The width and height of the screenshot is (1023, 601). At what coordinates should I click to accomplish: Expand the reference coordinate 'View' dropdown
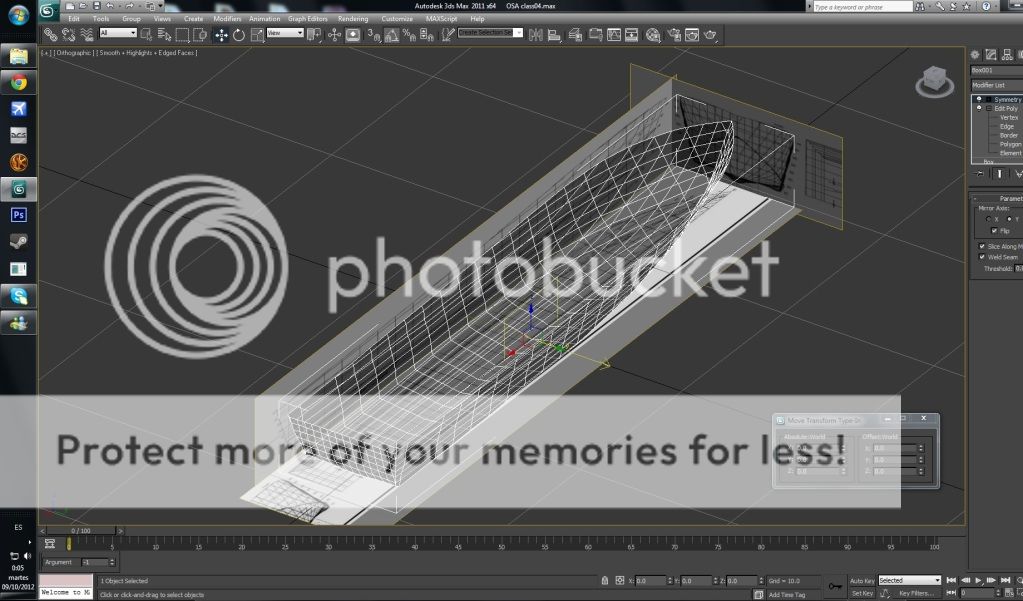pos(285,33)
